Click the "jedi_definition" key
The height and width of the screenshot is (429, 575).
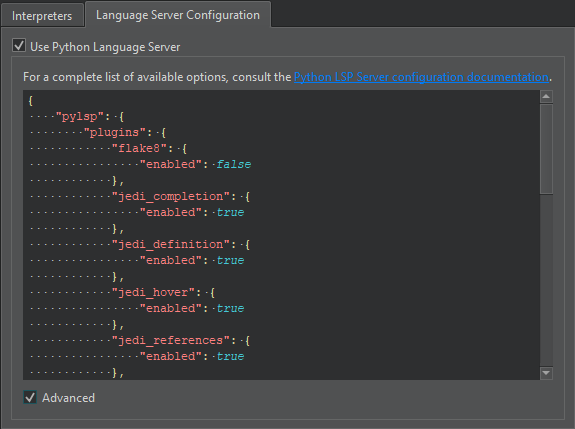click(x=171, y=245)
